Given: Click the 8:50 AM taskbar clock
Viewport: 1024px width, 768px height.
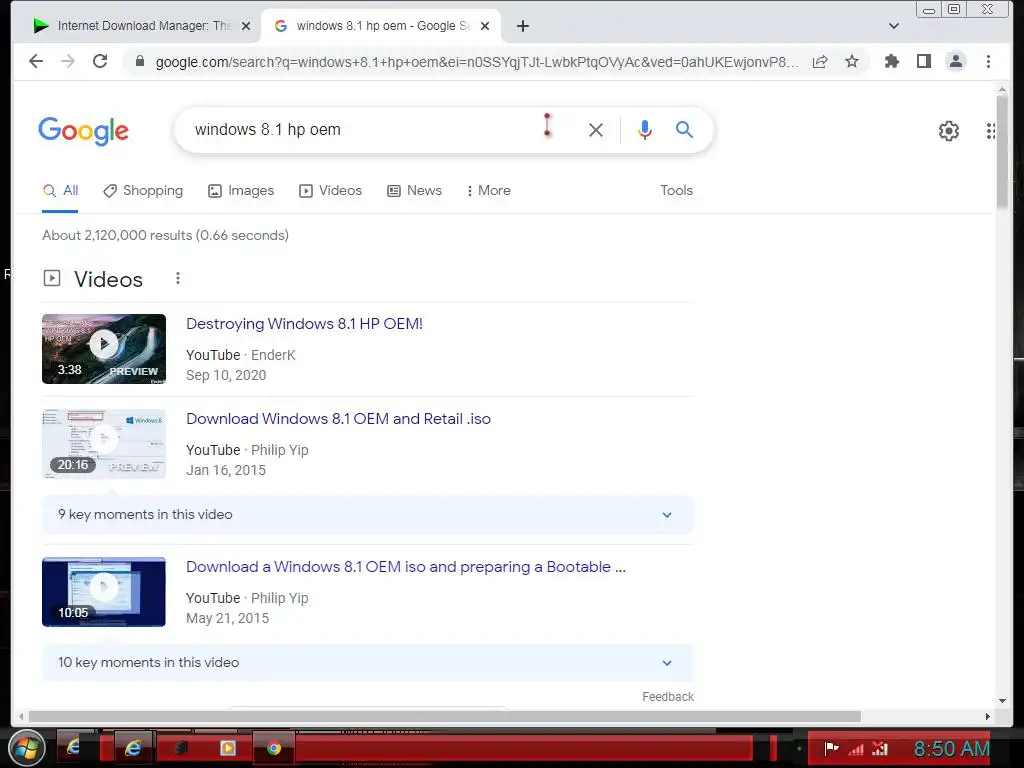Looking at the screenshot, I should coord(952,748).
